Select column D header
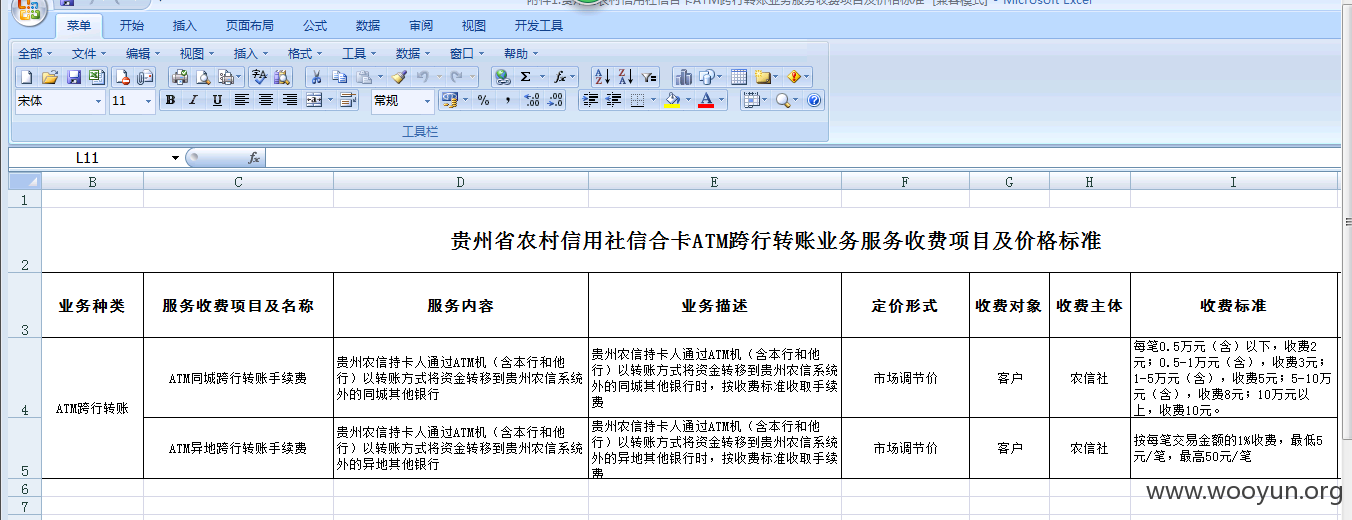Viewport: 1352px width, 520px height. click(460, 181)
